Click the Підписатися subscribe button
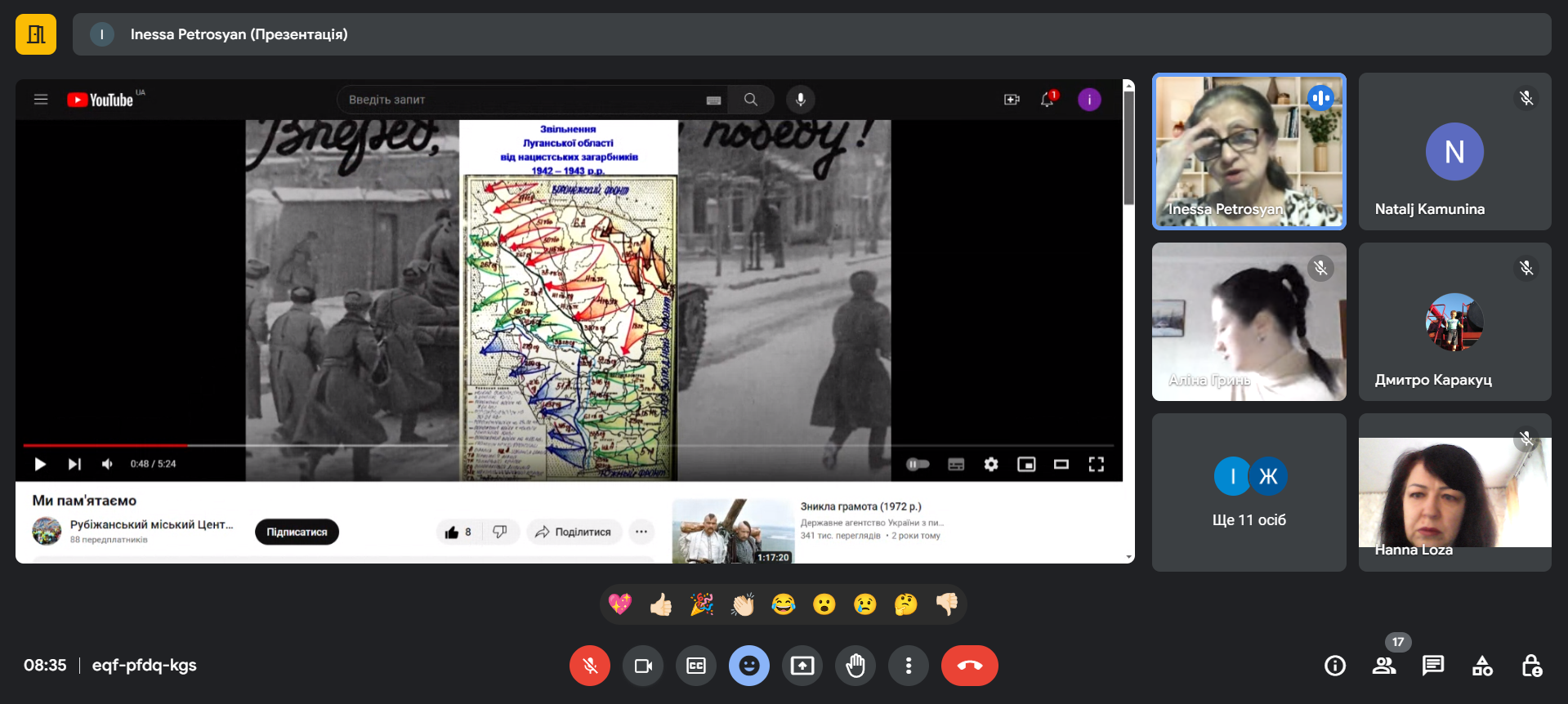 [297, 532]
